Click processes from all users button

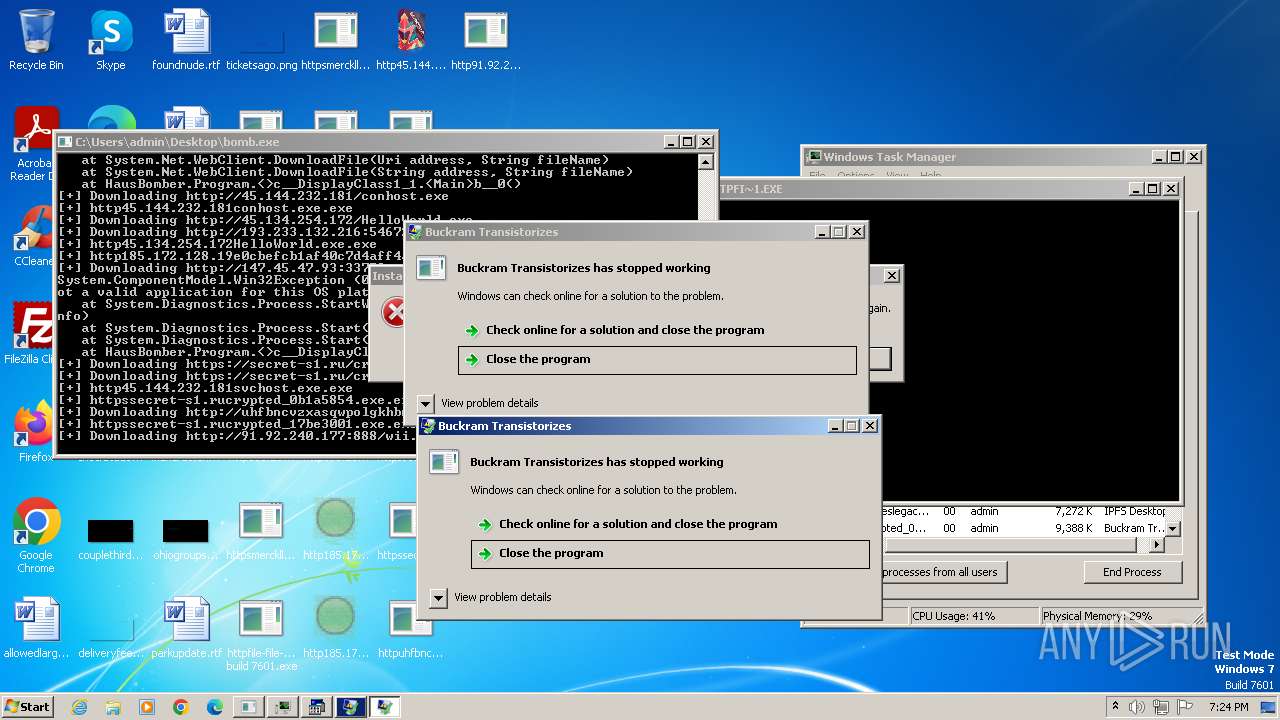coord(942,572)
